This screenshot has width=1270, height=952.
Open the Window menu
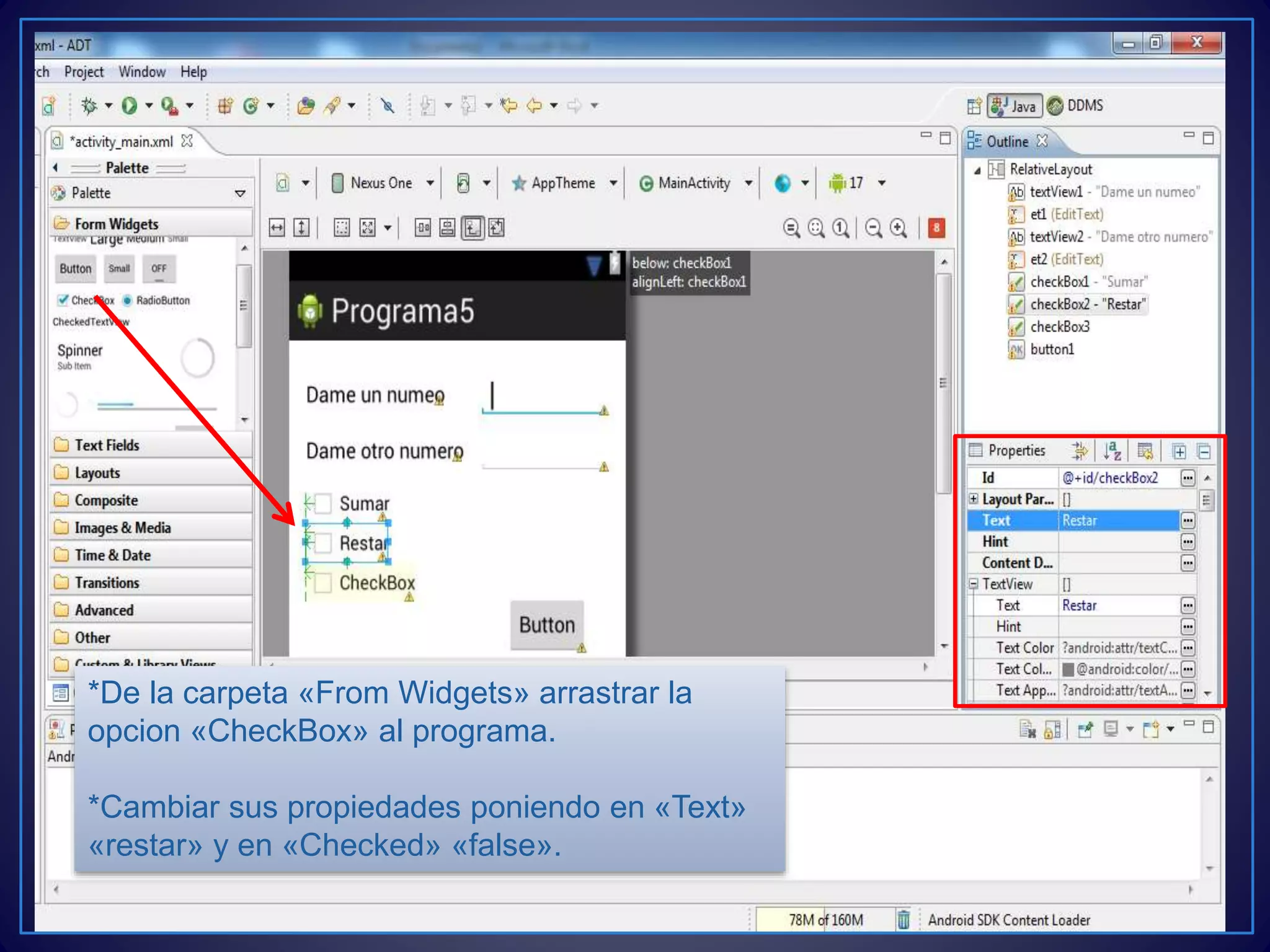pos(142,72)
